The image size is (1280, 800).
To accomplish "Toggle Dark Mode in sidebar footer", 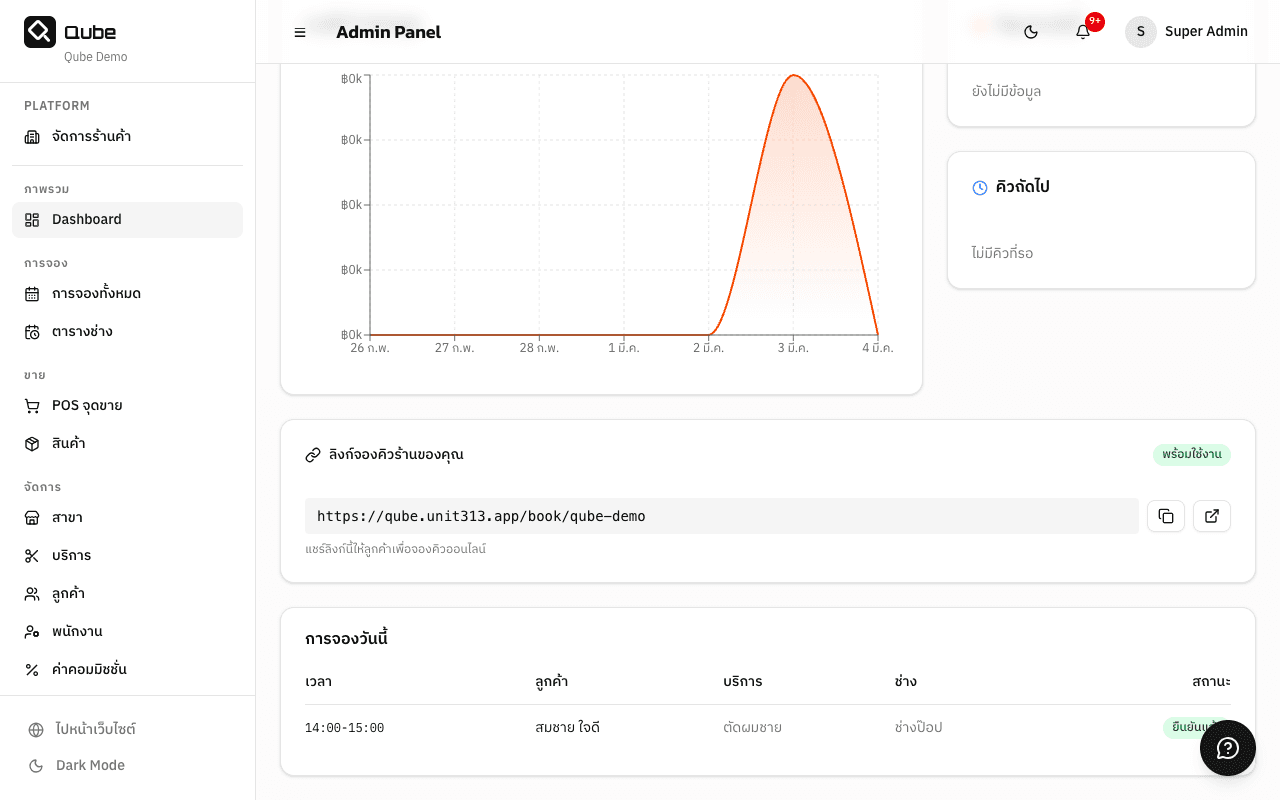I will pyautogui.click(x=90, y=766).
